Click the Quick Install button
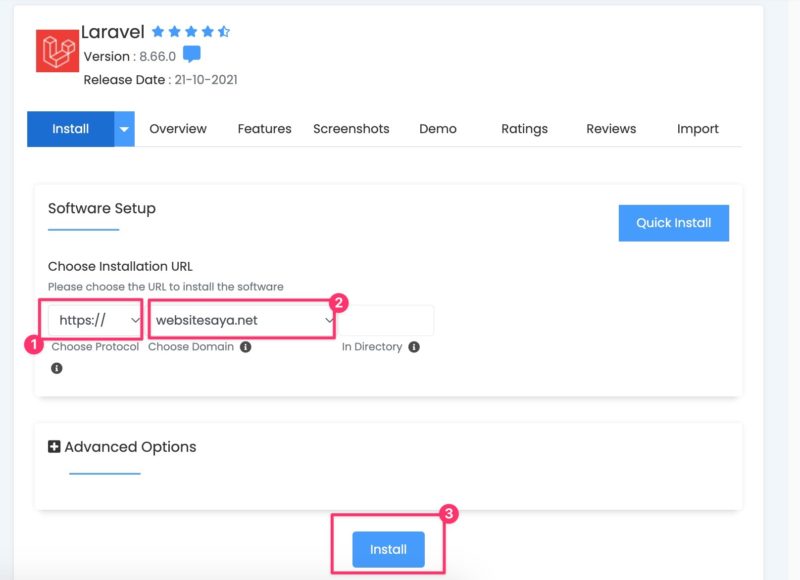Screen dimensions: 800x580 point(674,223)
